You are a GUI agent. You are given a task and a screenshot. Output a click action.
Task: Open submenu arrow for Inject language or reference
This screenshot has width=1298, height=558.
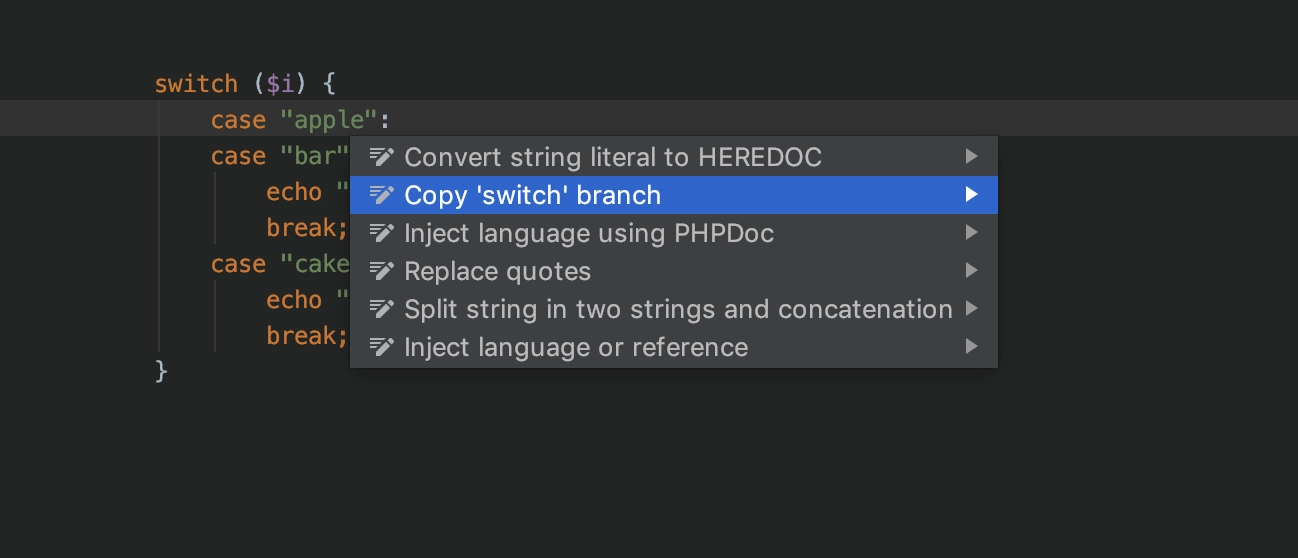click(x=971, y=347)
